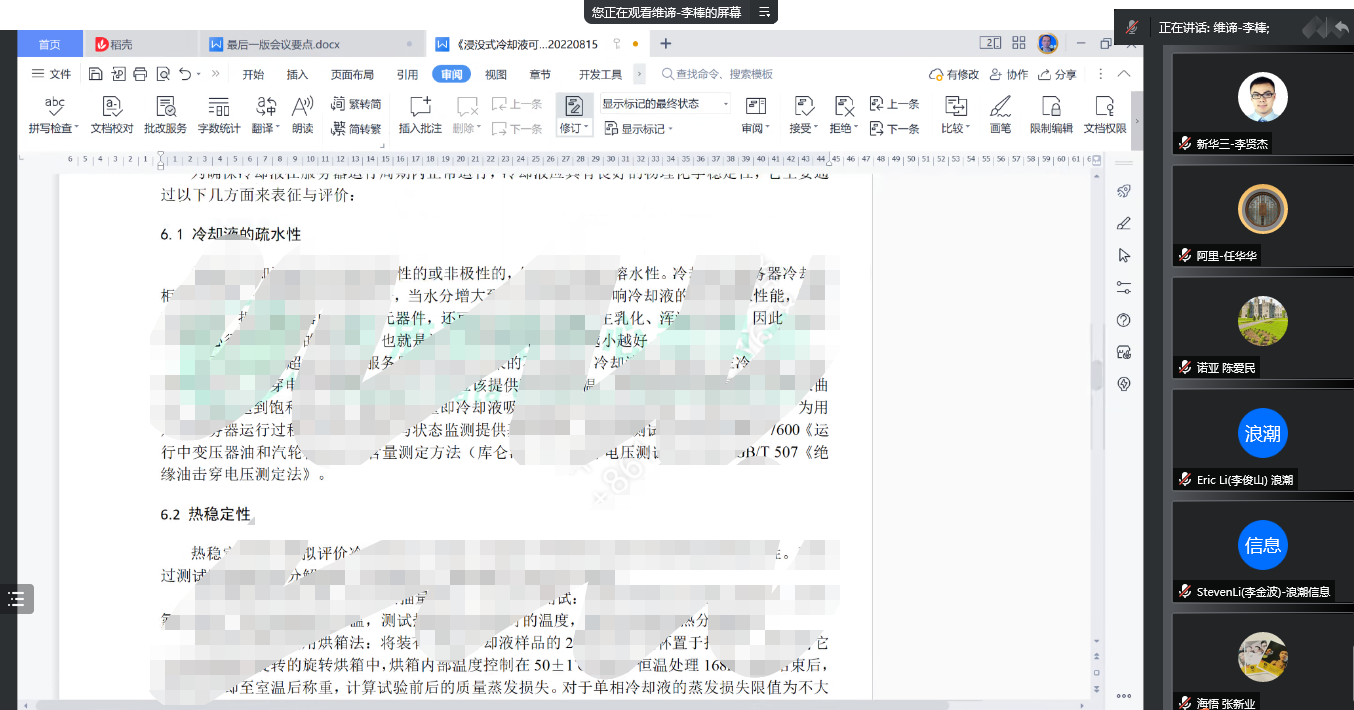1354x710 pixels.
Task: Collapse the ribbon with the chevron
Action: (x=1124, y=74)
